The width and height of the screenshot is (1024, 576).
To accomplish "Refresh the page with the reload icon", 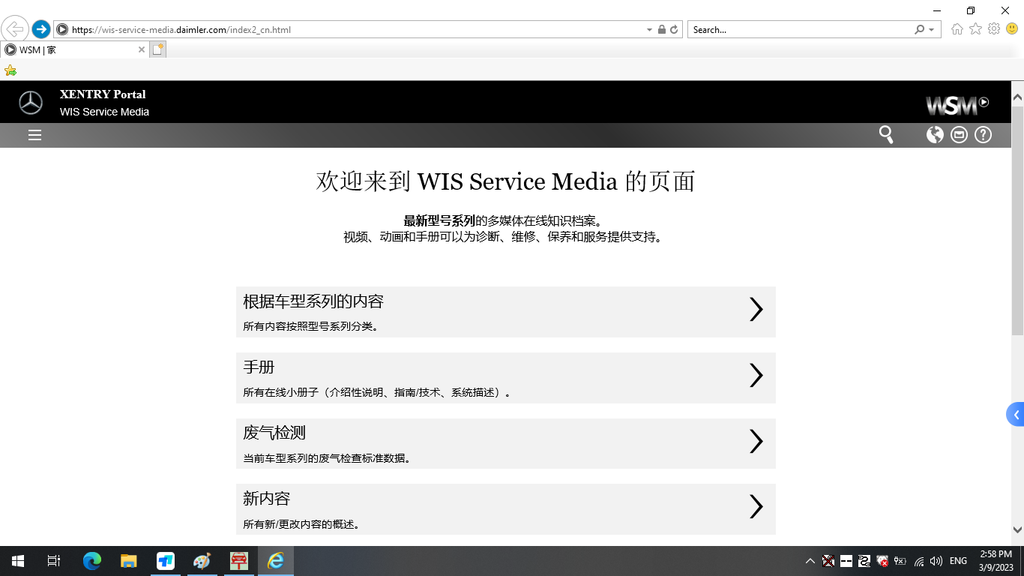I will coord(674,30).
